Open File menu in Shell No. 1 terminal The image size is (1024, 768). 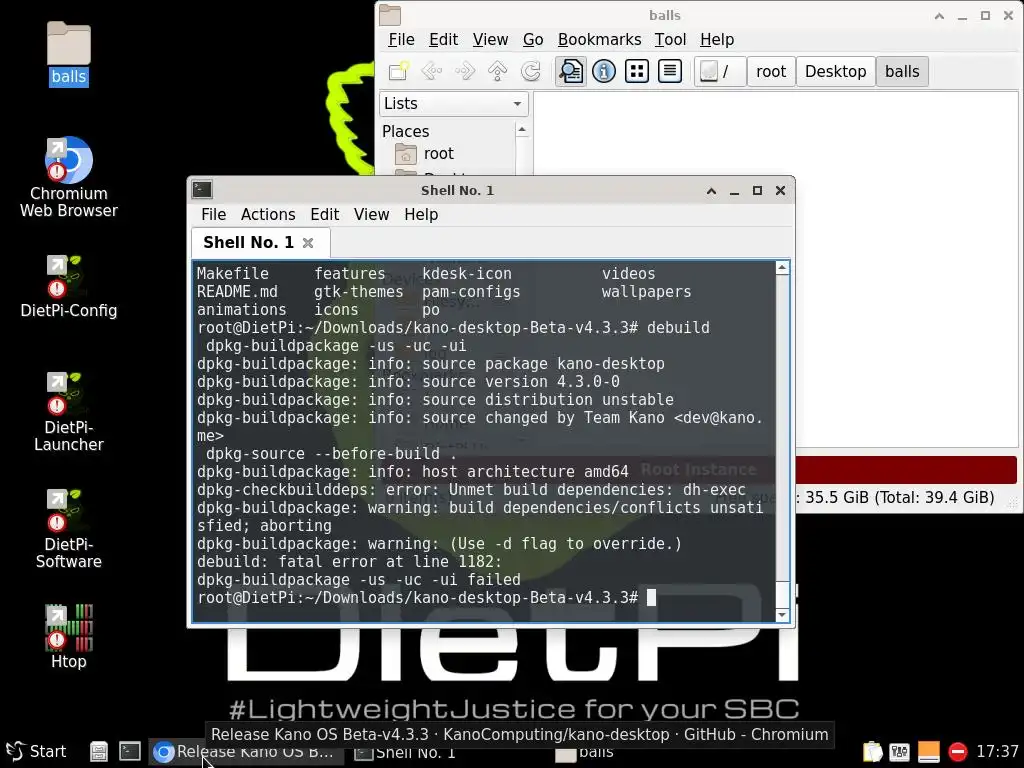click(x=214, y=214)
